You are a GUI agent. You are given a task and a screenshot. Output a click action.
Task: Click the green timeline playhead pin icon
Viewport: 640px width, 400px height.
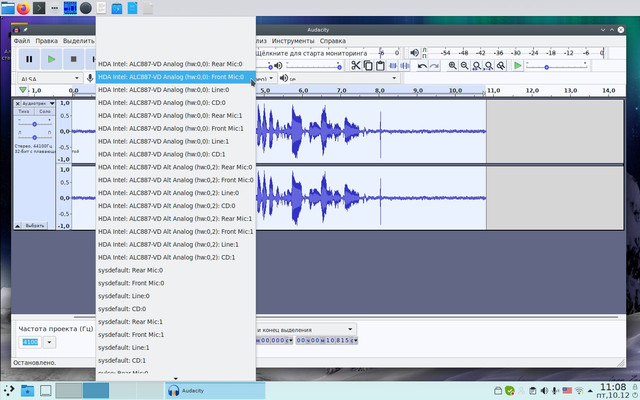[23, 90]
